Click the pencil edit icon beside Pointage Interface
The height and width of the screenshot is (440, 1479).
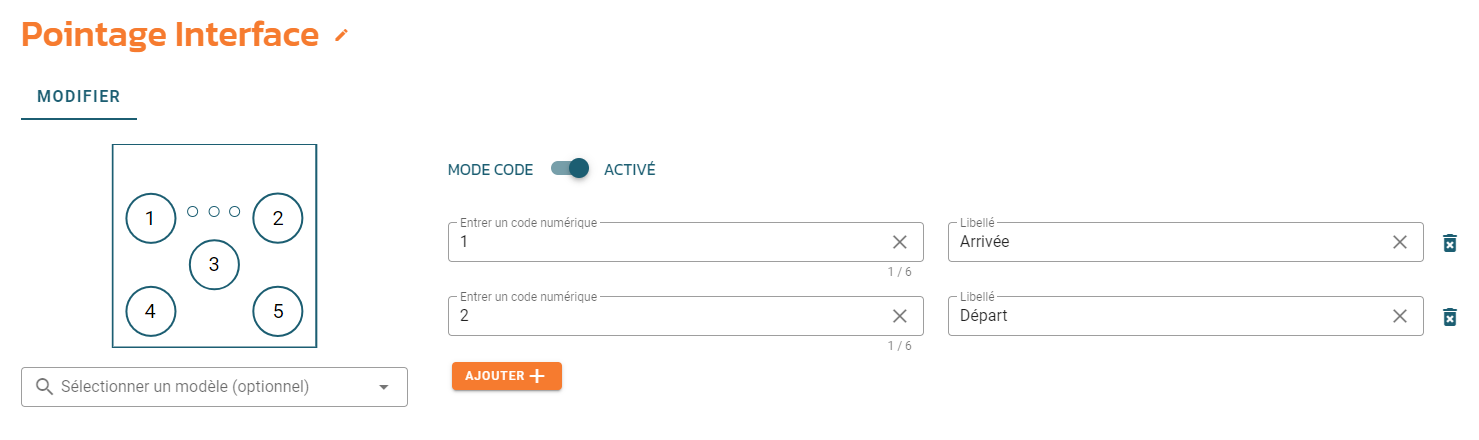tap(342, 36)
